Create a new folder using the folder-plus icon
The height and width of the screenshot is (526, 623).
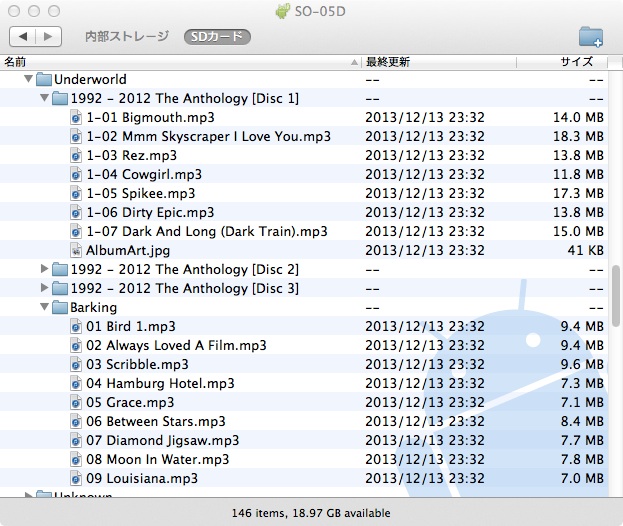pyautogui.click(x=591, y=37)
